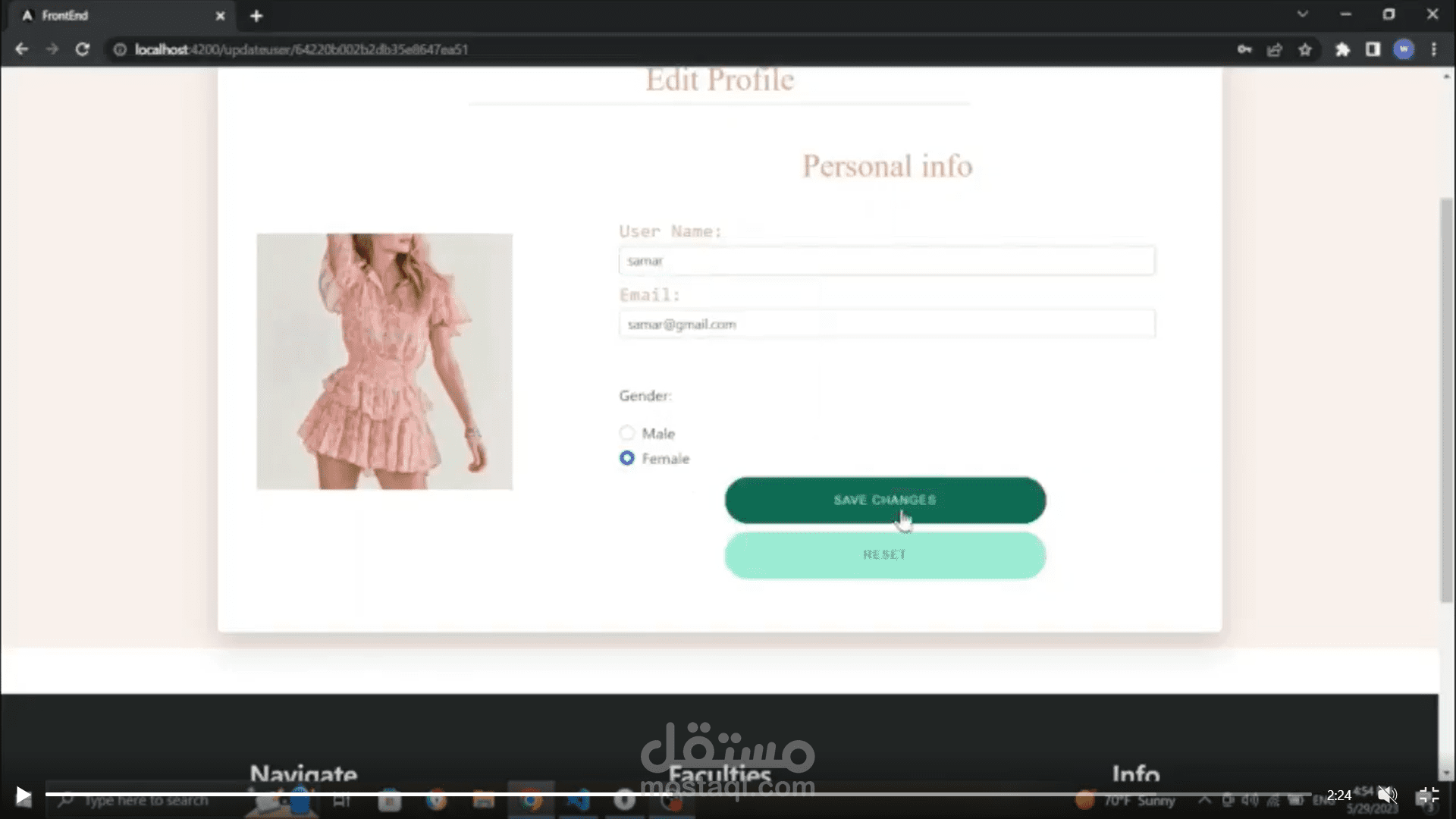Toggle the browser side panel icon

tap(1373, 50)
